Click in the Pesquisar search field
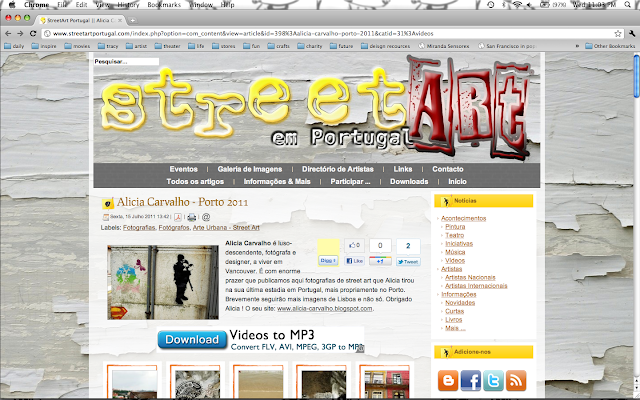Screen dimensions: 640x400 (x=126, y=62)
